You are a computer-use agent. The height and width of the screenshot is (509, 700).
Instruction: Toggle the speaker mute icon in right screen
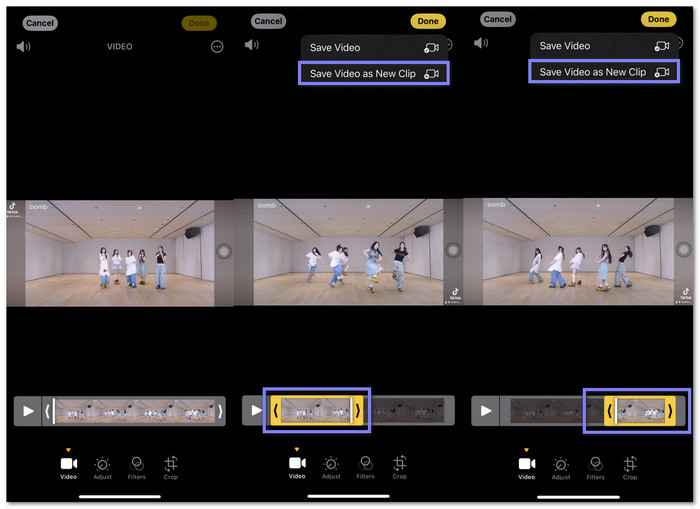pyautogui.click(x=481, y=43)
